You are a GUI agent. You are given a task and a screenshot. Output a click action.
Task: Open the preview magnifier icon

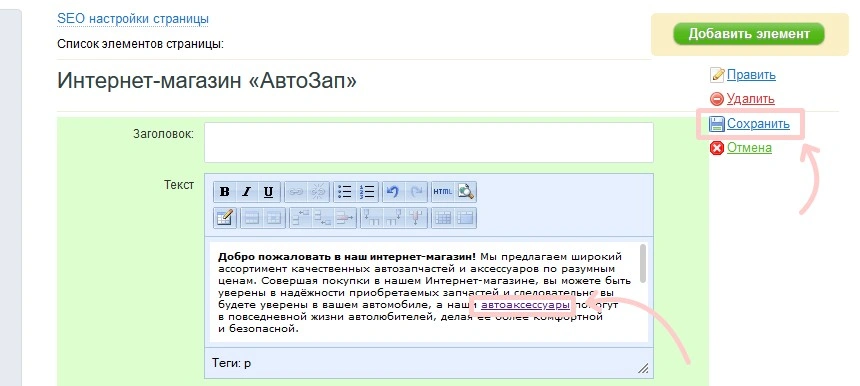pos(465,192)
